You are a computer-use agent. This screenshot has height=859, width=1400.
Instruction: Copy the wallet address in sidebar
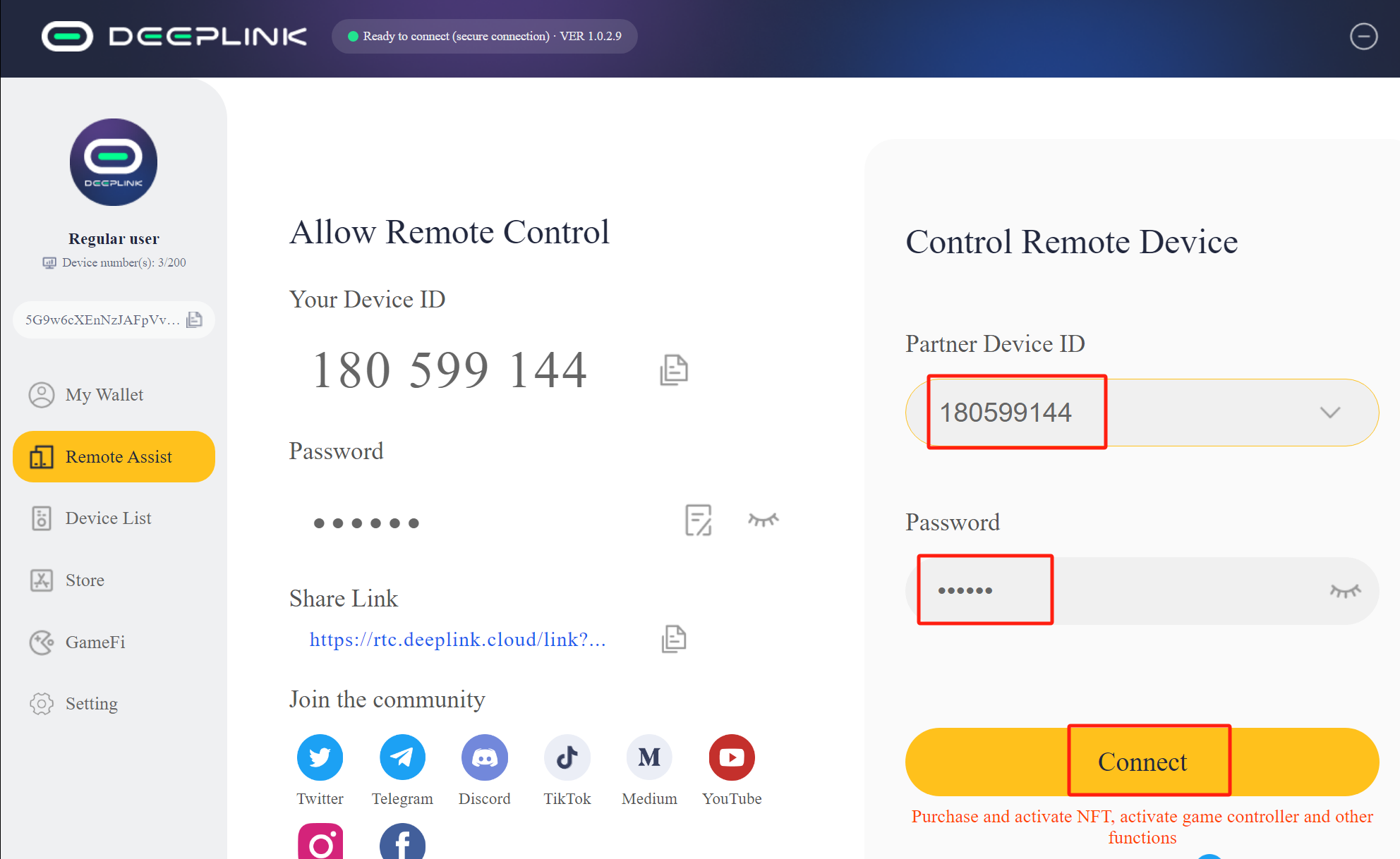tap(194, 319)
